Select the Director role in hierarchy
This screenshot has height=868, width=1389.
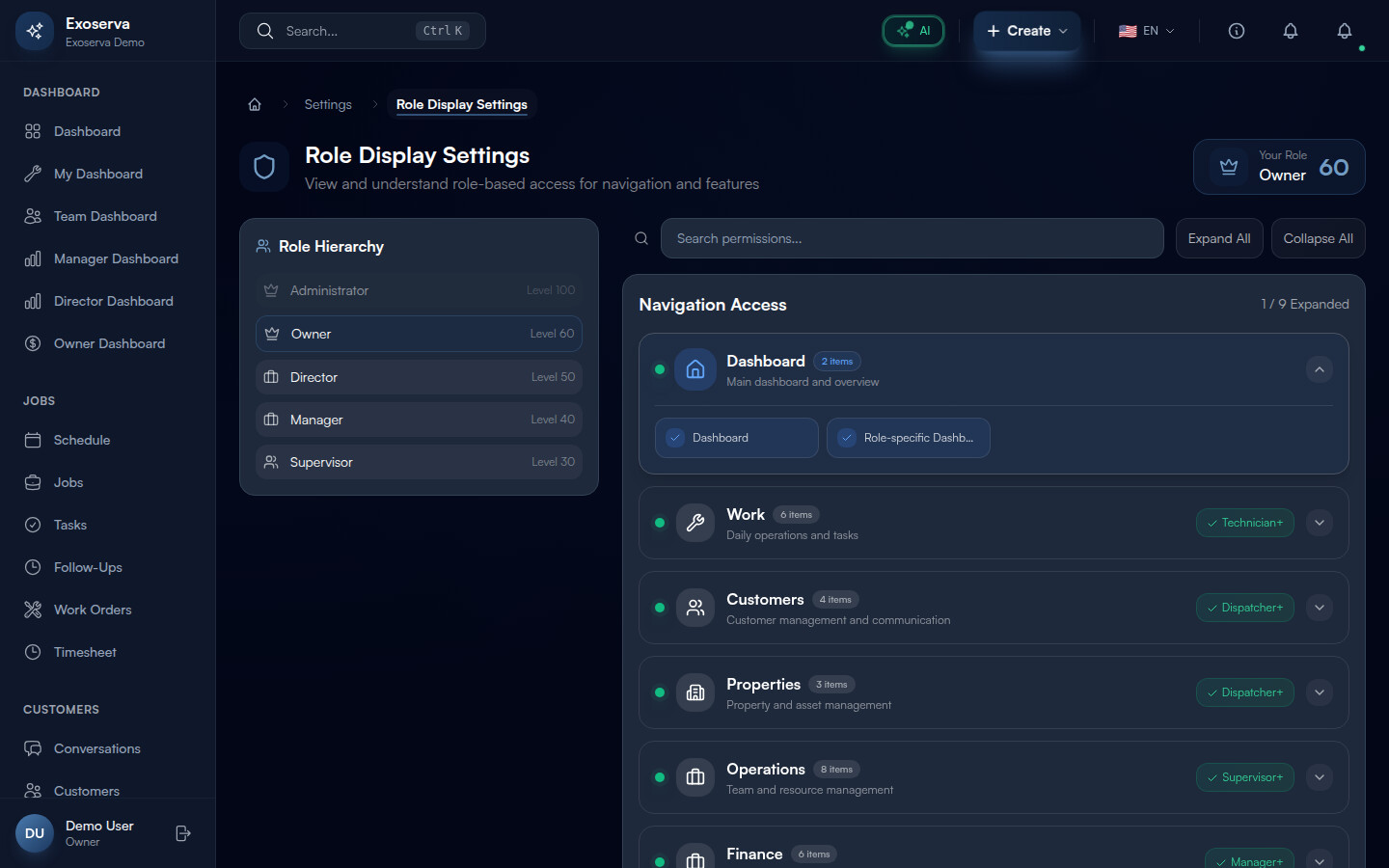[419, 377]
